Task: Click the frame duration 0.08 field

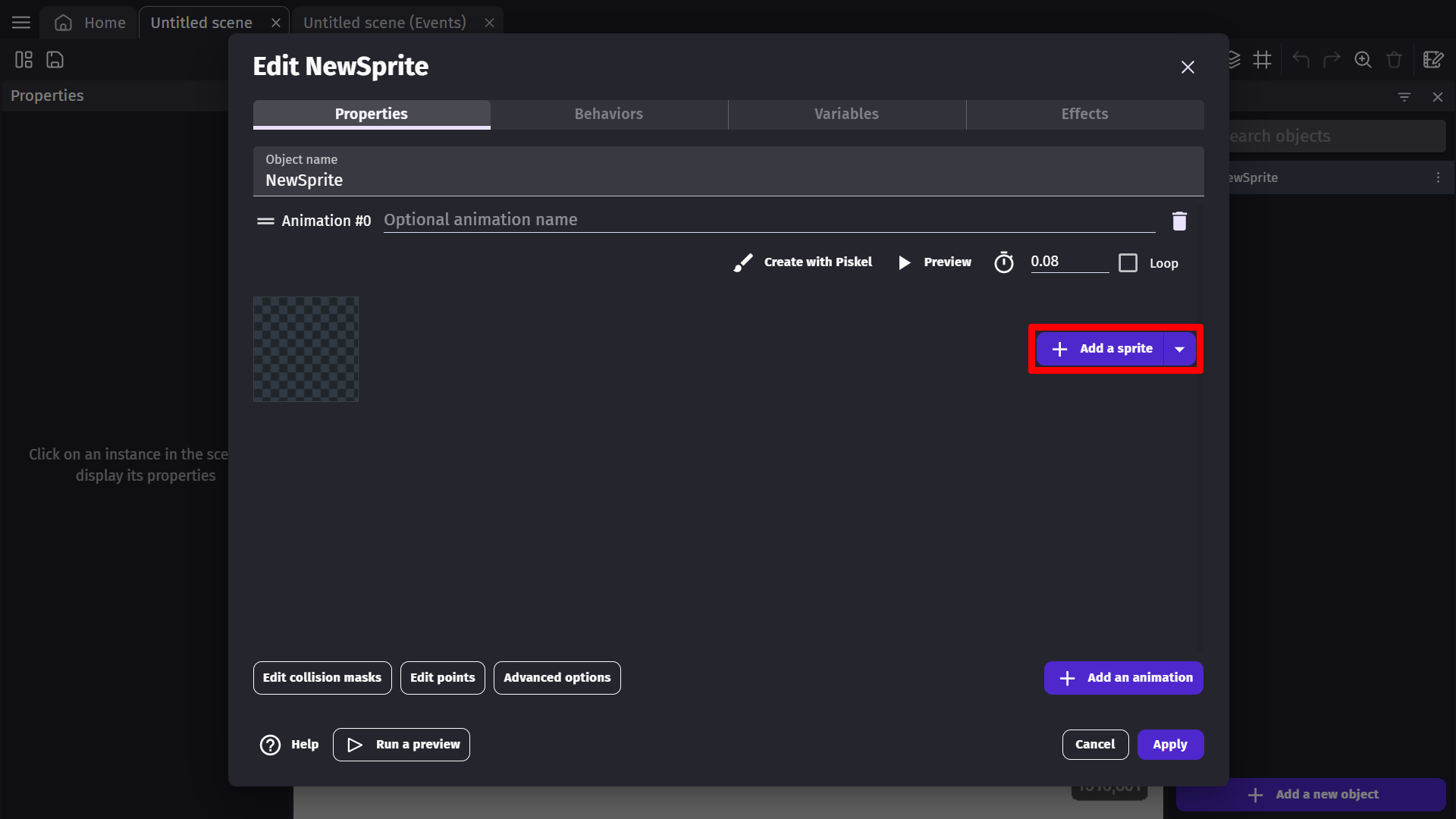Action: (1068, 262)
